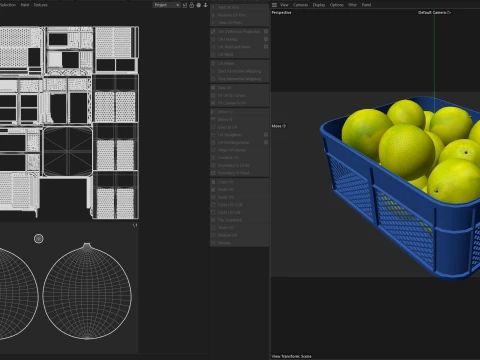The height and width of the screenshot is (360, 480).
Task: Cycle UV counter-clockwise (CCW)
Action: pos(239,205)
